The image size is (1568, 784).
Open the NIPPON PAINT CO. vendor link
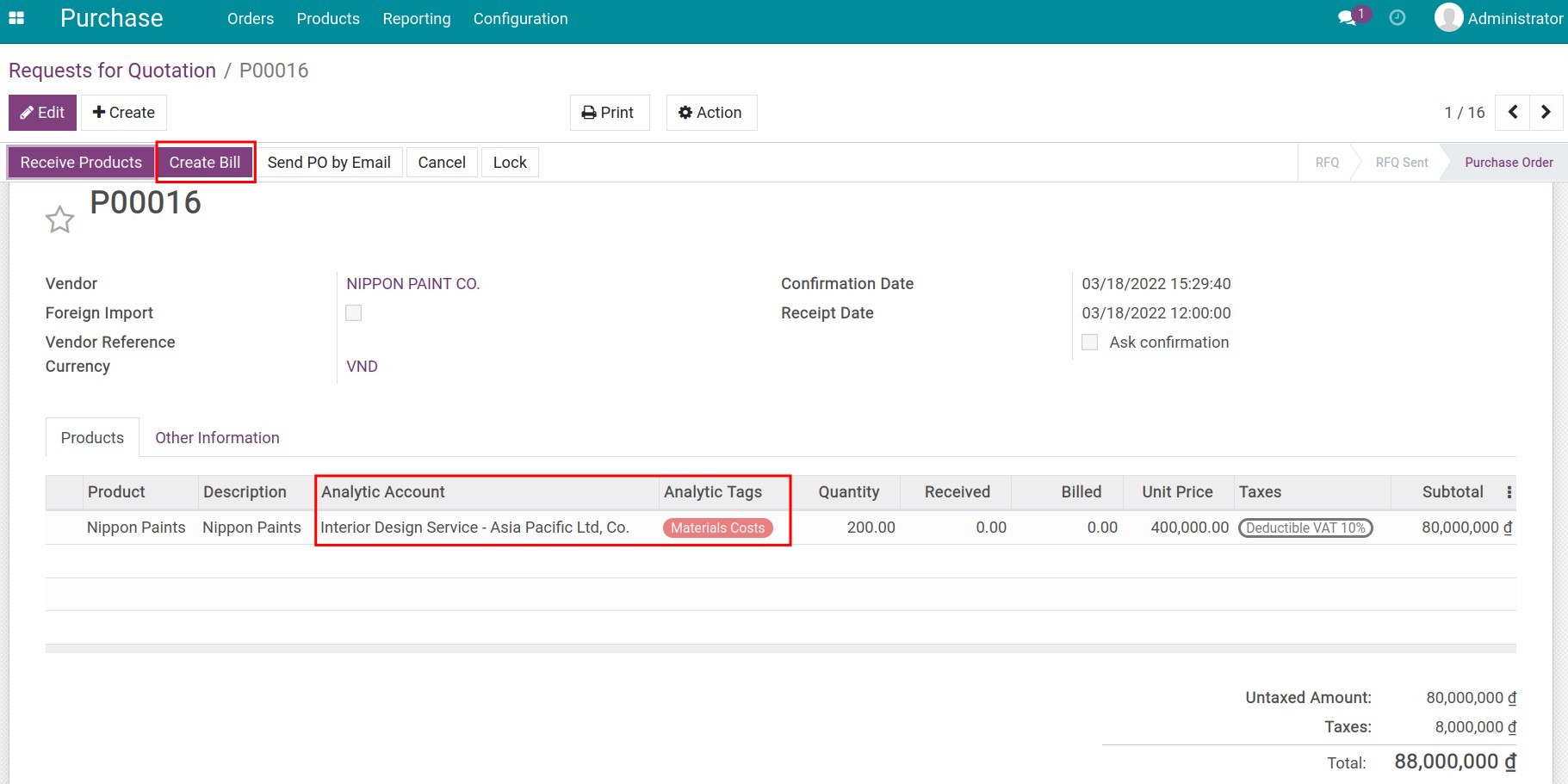pos(412,283)
